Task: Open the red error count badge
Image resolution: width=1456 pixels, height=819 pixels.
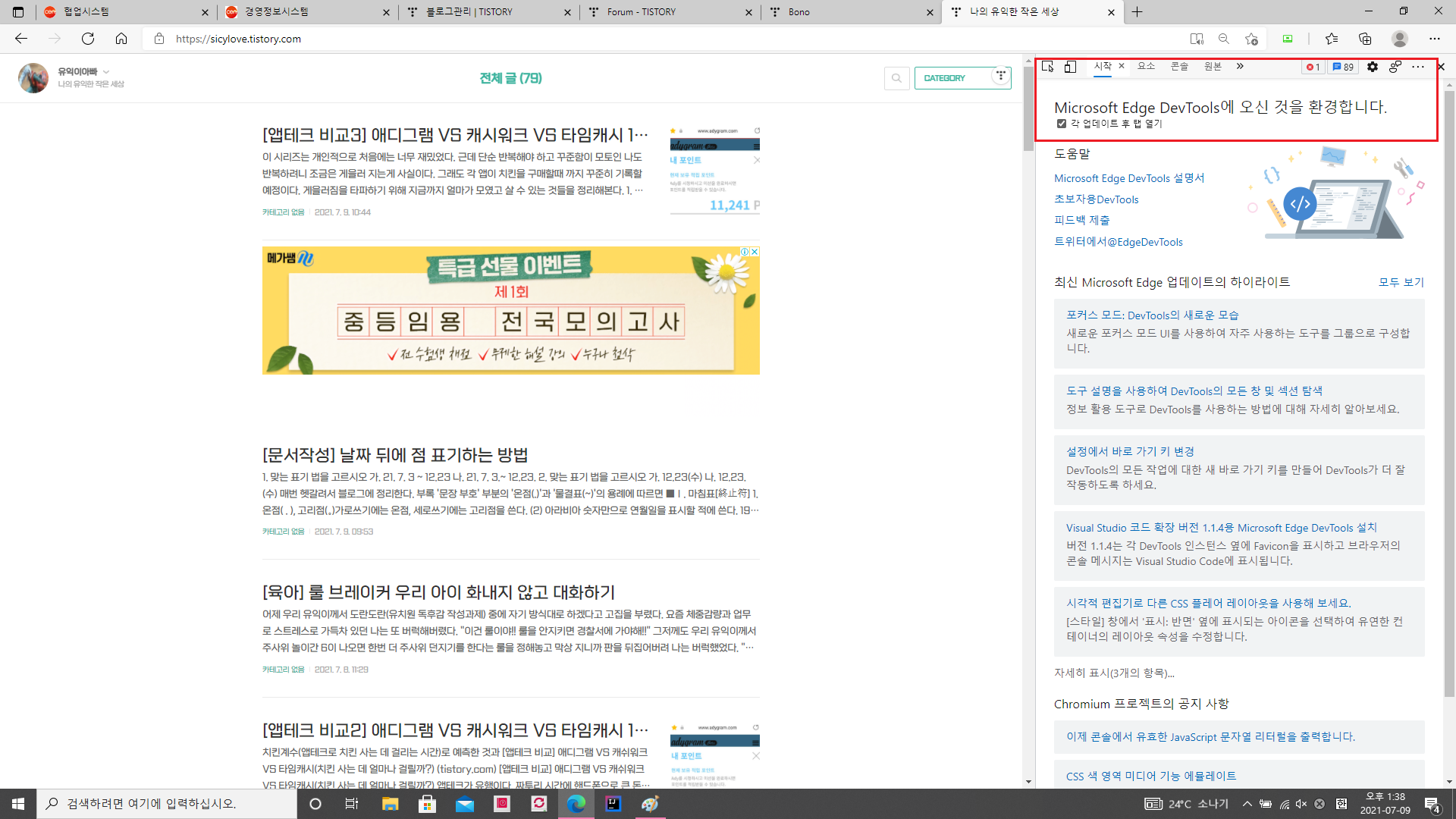Action: pyautogui.click(x=1313, y=67)
